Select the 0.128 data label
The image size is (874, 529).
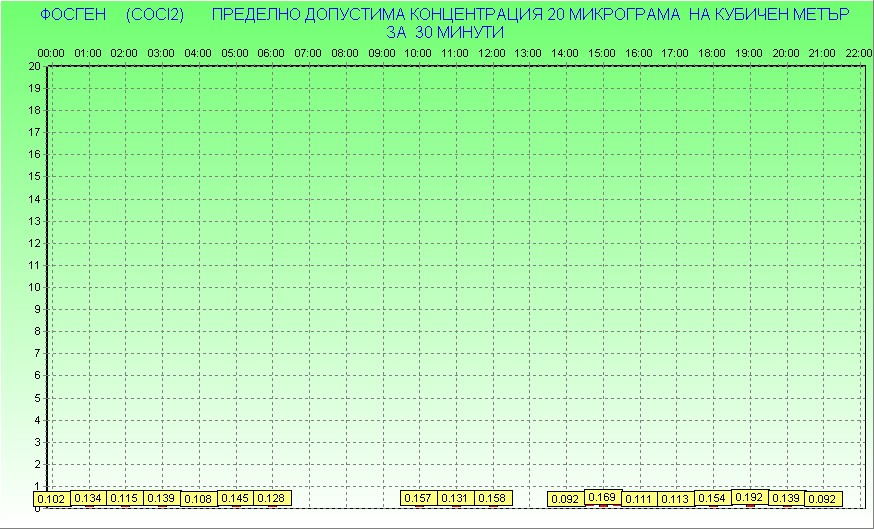[x=272, y=498]
